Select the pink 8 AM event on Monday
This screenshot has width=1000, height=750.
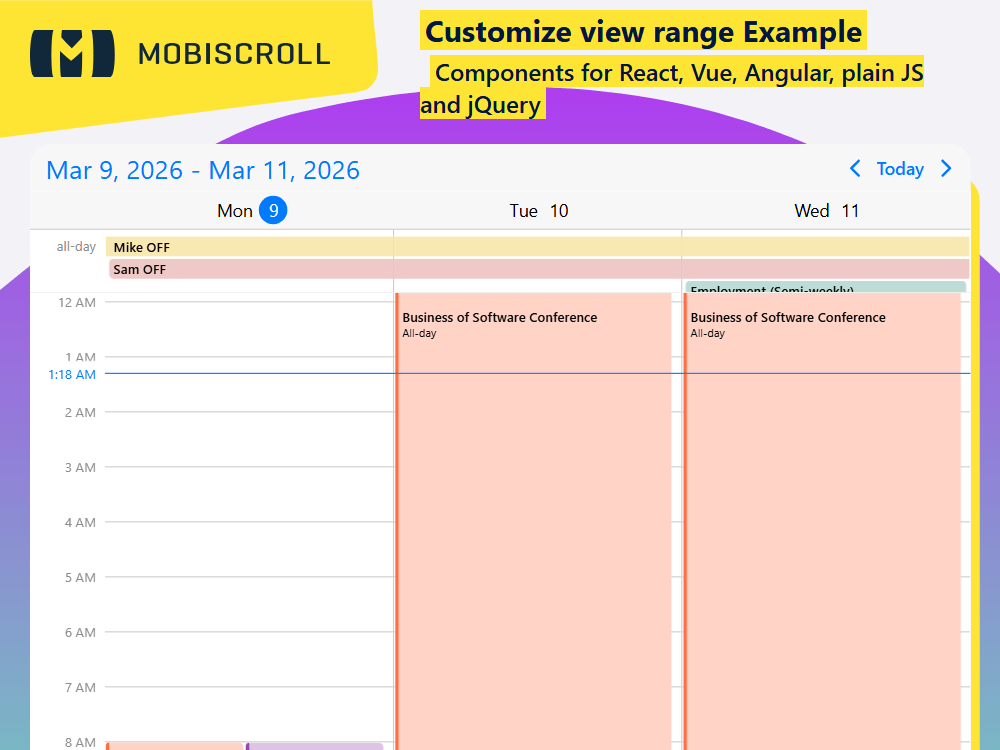click(175, 746)
